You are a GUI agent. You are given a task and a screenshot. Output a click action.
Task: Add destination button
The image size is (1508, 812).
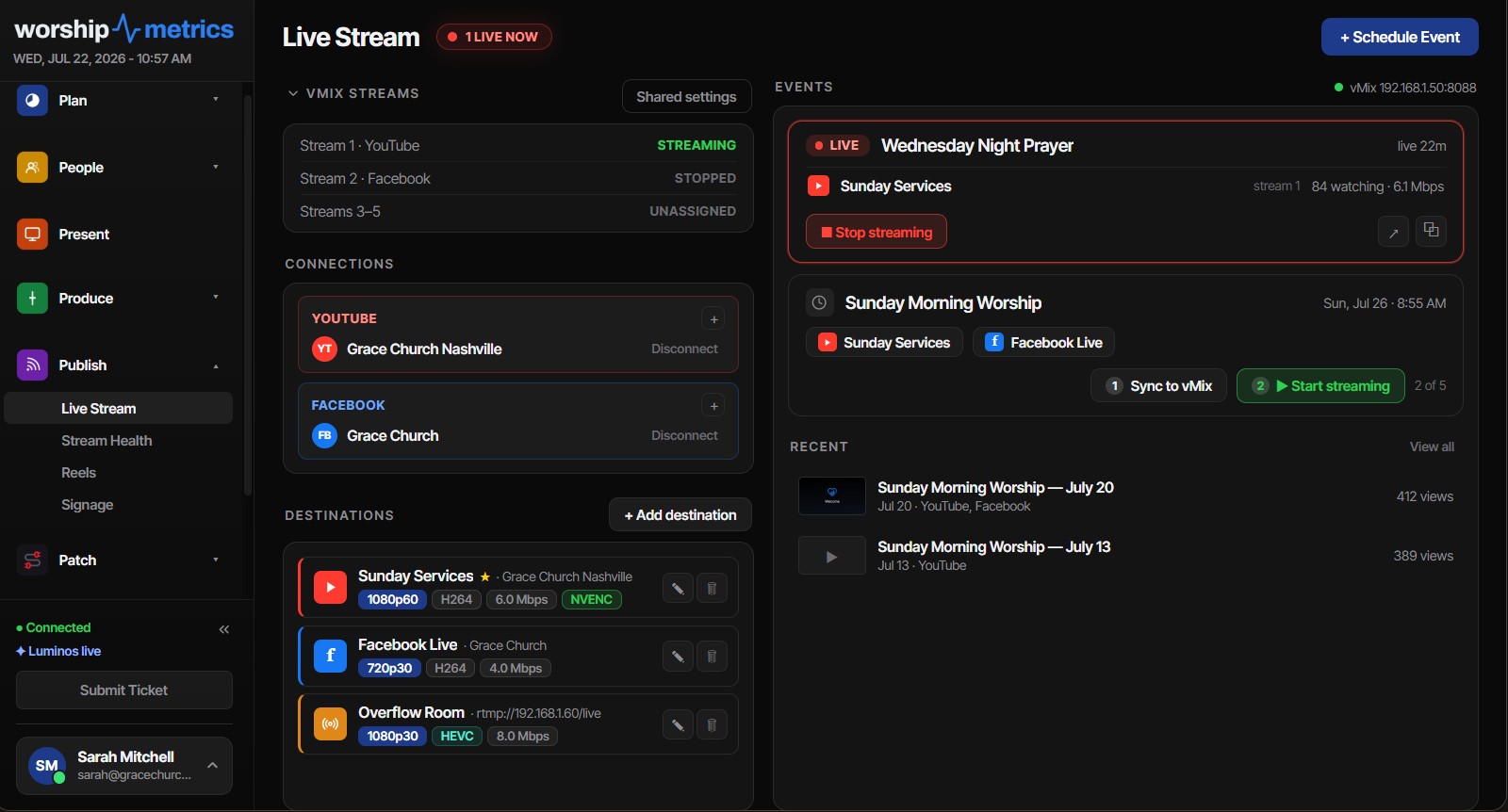coord(680,514)
